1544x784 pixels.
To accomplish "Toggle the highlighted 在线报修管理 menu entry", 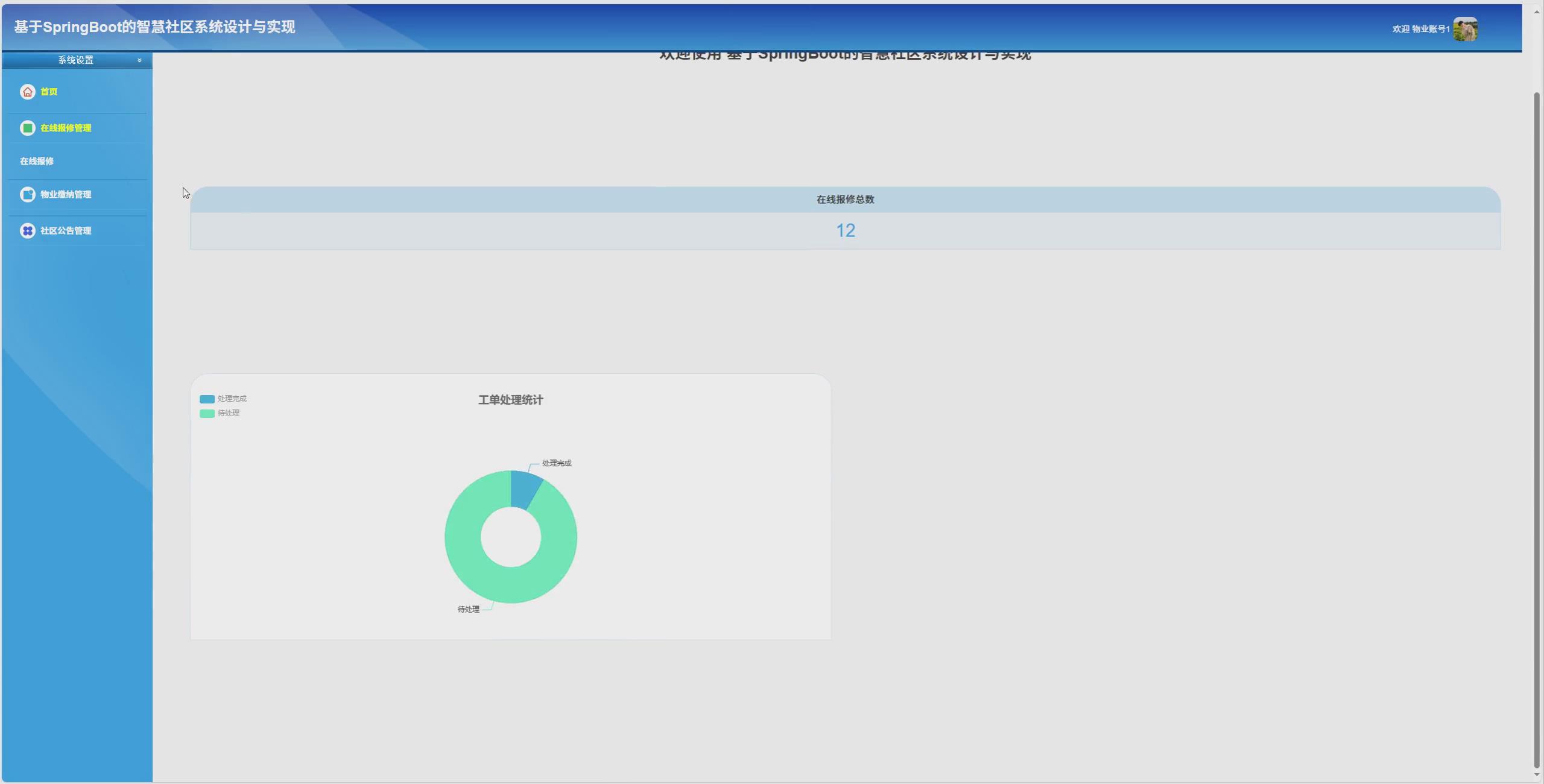I will pyautogui.click(x=66, y=128).
